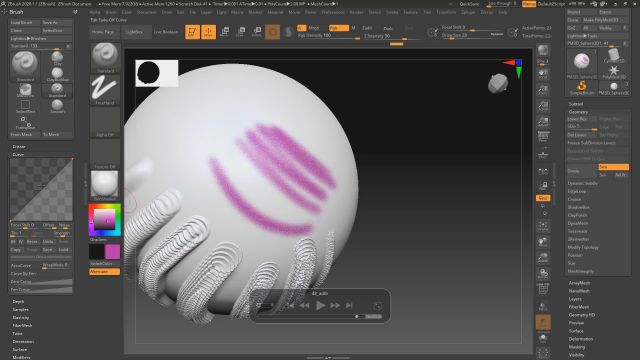Expand the Dynamic Subdiv section

tap(582, 184)
